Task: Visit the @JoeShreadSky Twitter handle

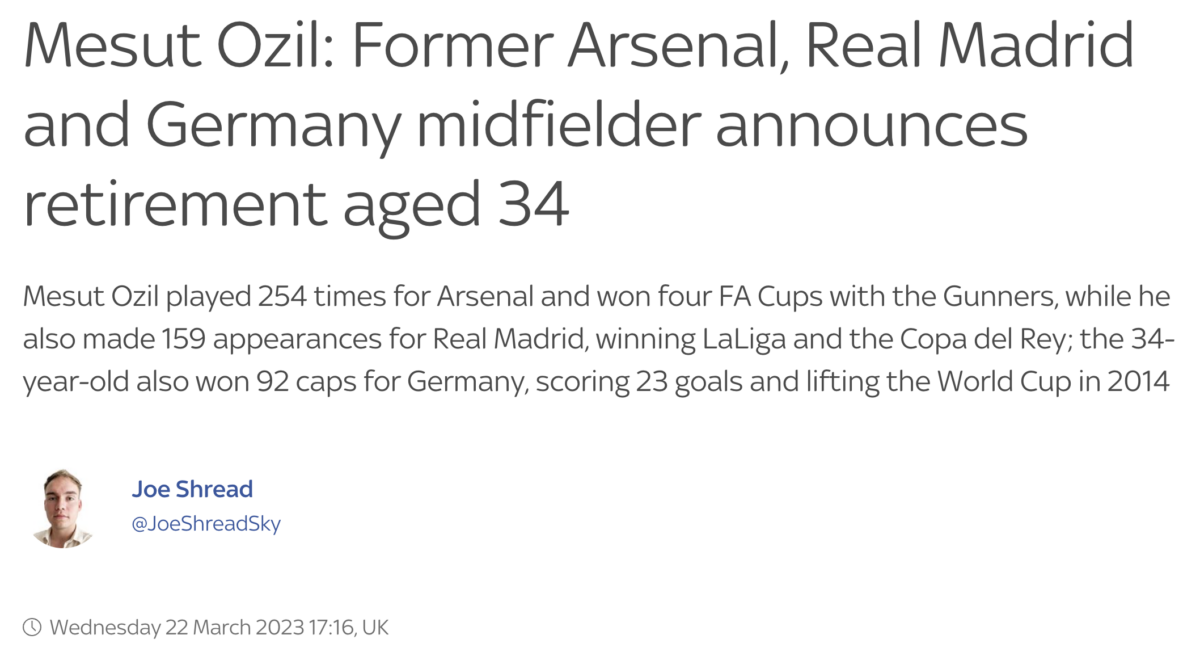Action: coord(206,524)
